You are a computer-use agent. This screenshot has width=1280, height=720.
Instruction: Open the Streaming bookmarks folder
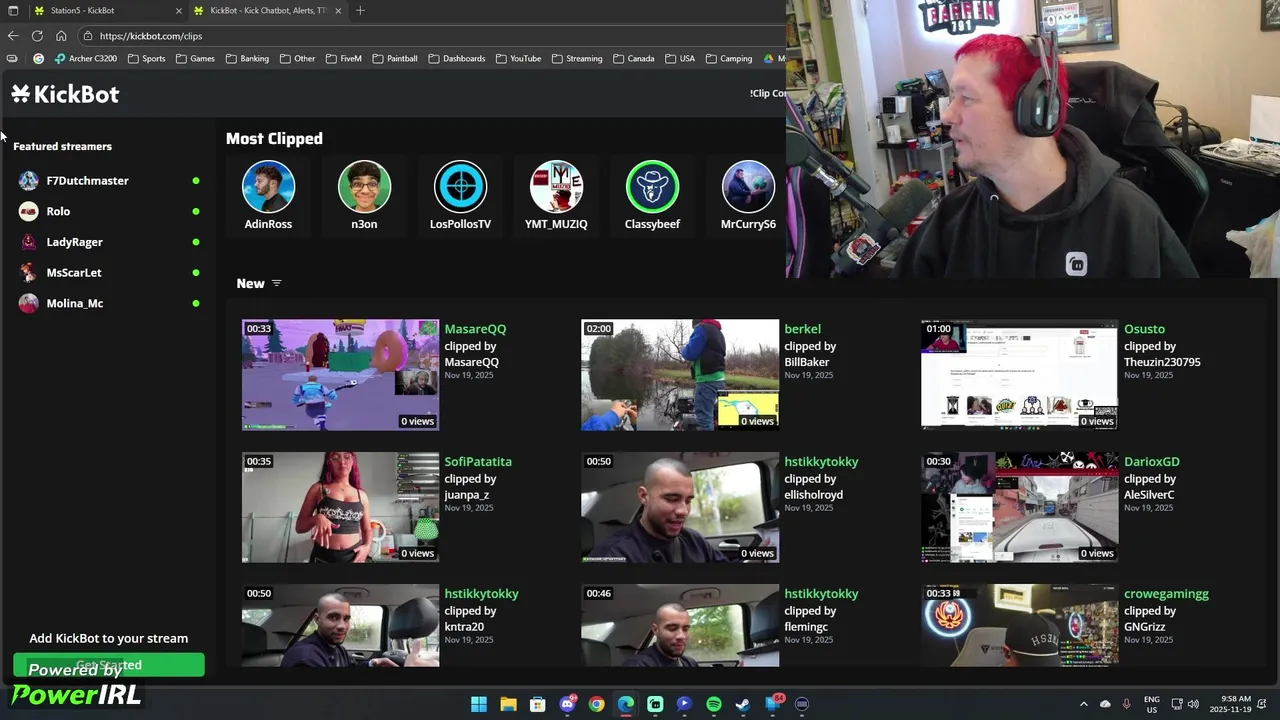[x=577, y=59]
